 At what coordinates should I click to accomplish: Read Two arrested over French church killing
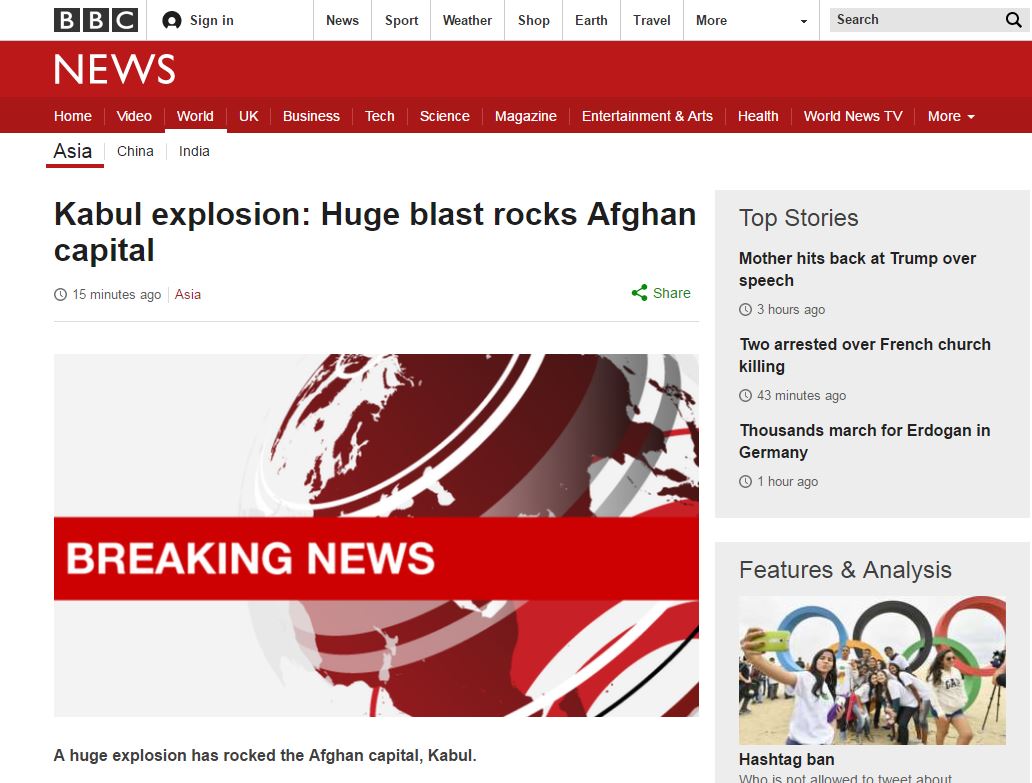[x=864, y=355]
